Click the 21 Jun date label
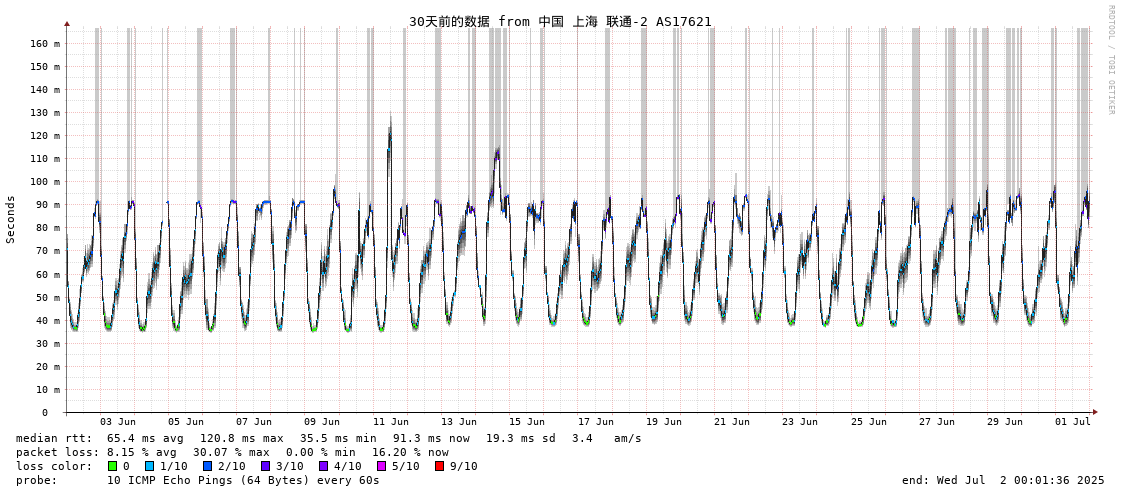 [731, 422]
